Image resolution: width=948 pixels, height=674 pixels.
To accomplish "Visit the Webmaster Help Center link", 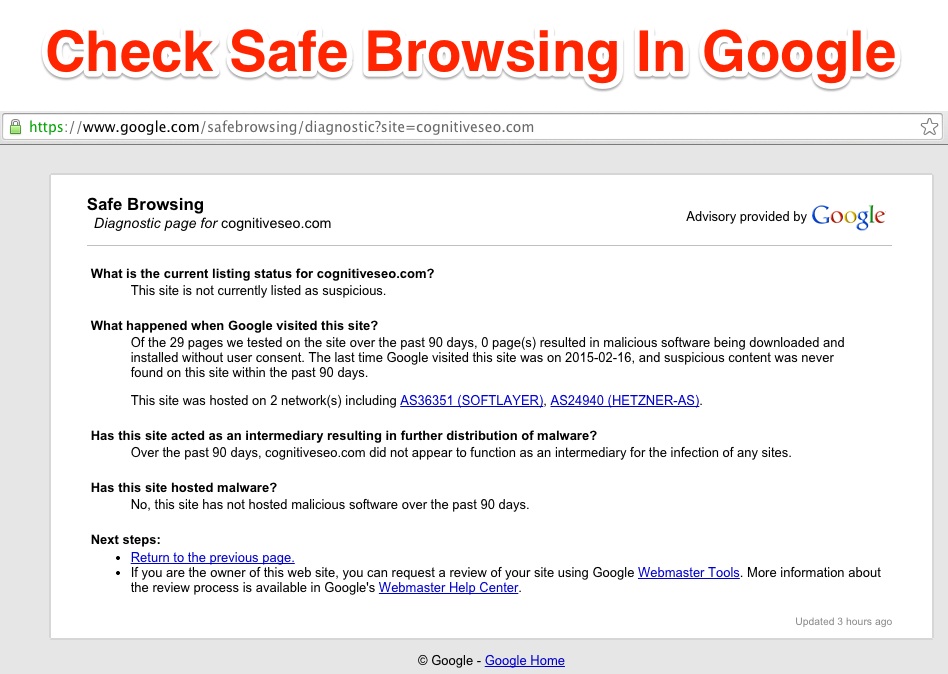I will coord(448,588).
